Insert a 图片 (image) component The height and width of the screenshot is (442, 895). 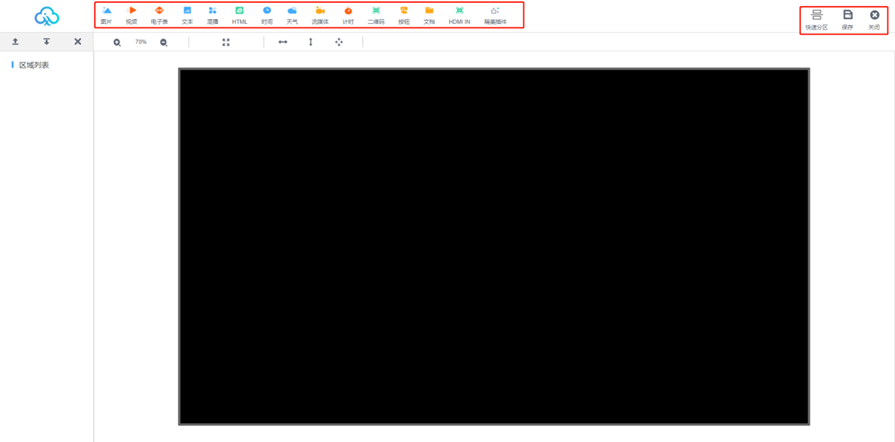107,14
